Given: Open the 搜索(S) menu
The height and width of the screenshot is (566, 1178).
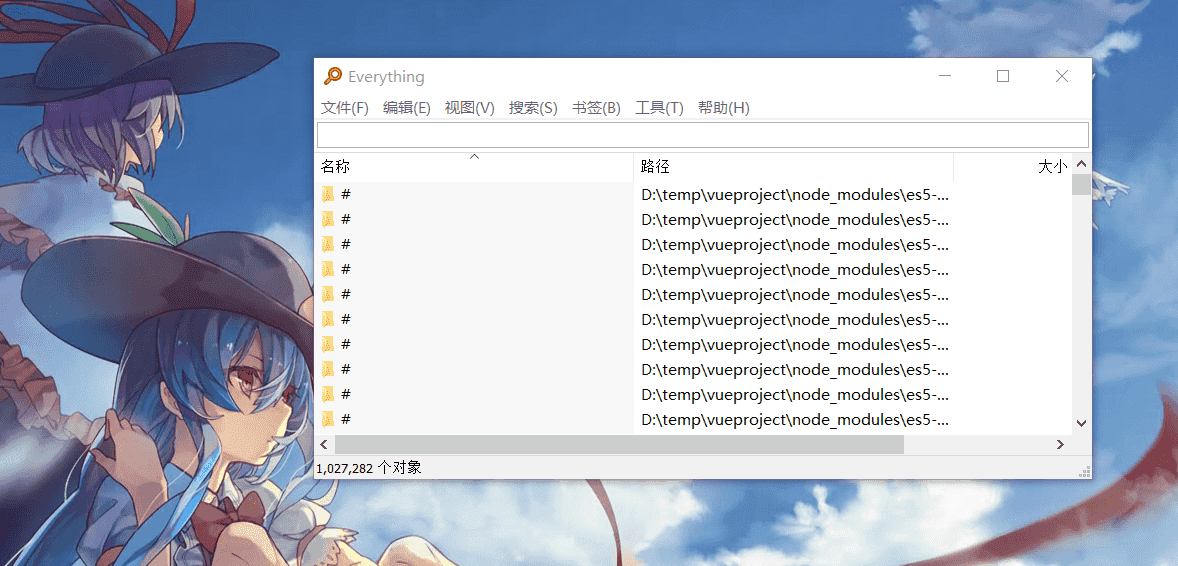Looking at the screenshot, I should [x=533, y=108].
